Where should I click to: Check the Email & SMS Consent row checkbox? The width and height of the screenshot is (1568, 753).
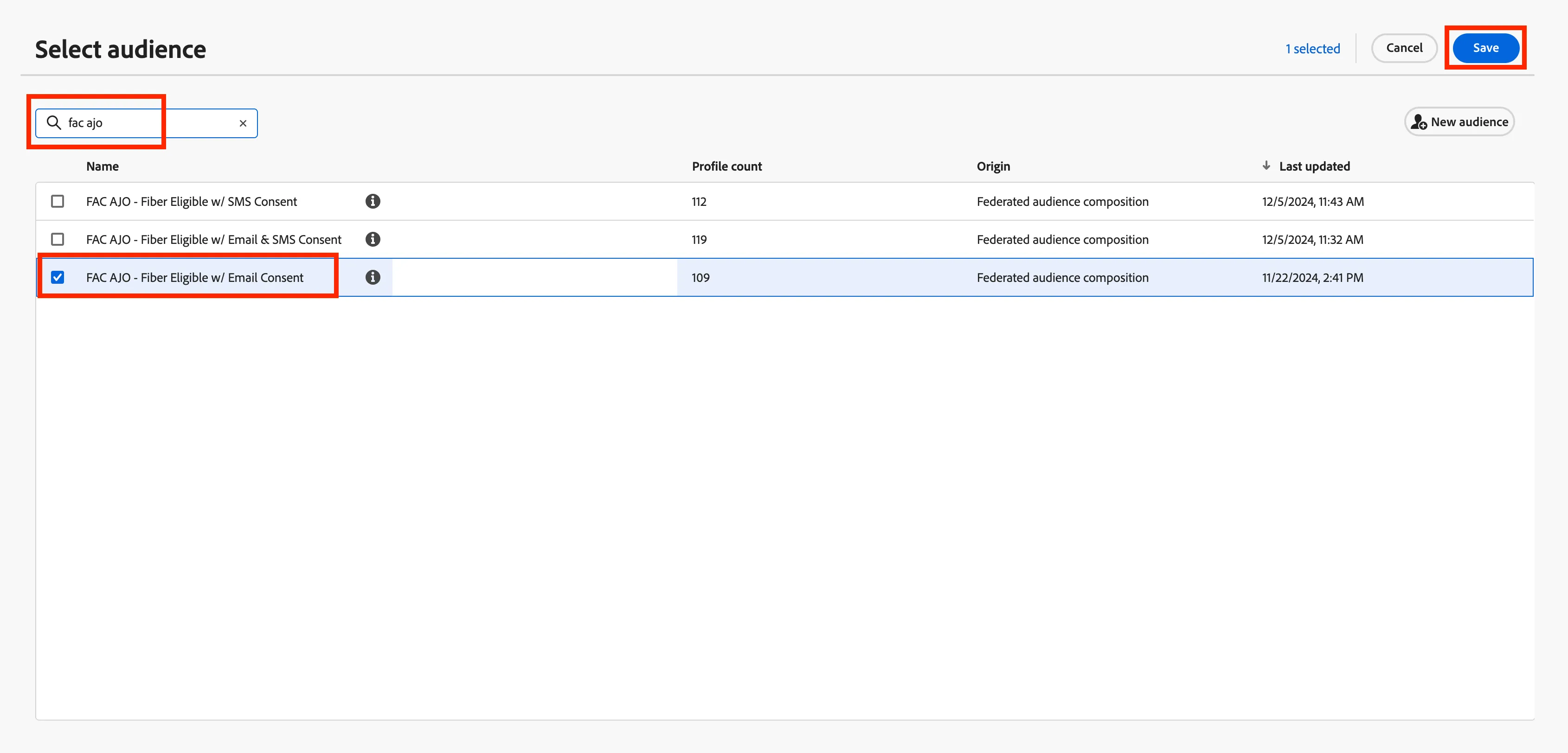(57, 239)
